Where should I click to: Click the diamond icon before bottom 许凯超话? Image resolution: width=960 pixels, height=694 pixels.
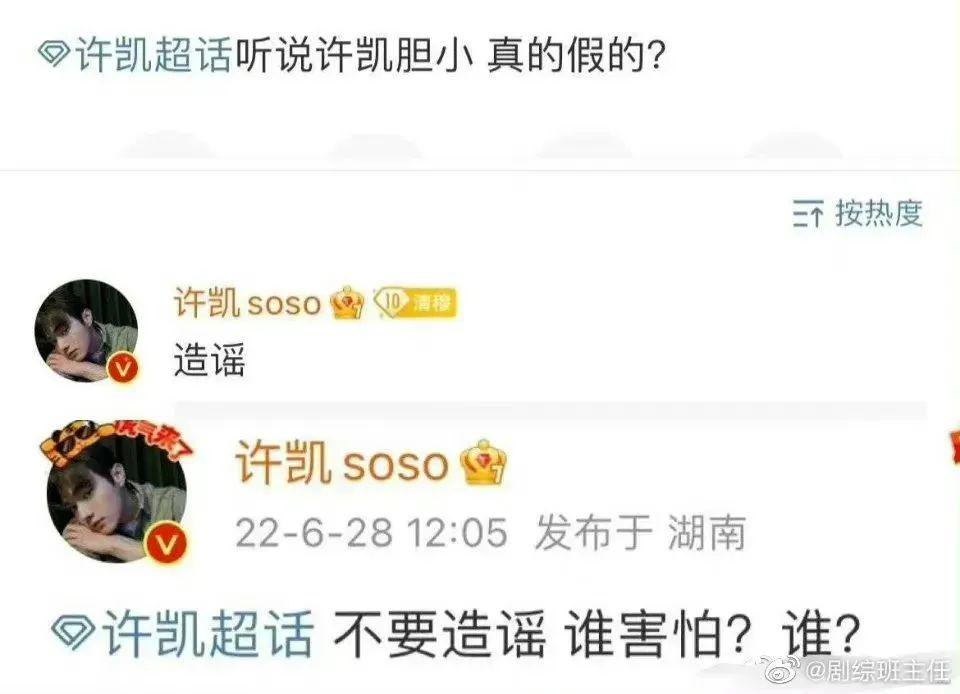(73, 632)
